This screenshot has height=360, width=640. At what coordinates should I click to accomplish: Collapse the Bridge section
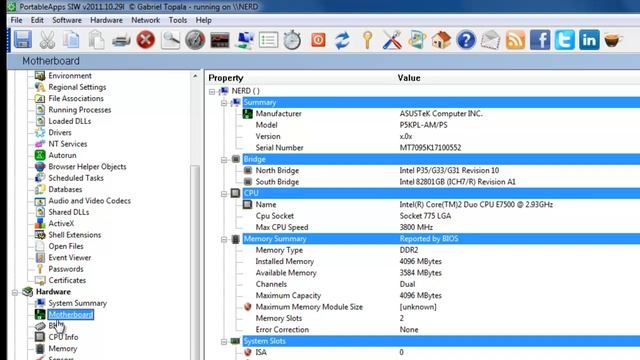[x=224, y=160]
